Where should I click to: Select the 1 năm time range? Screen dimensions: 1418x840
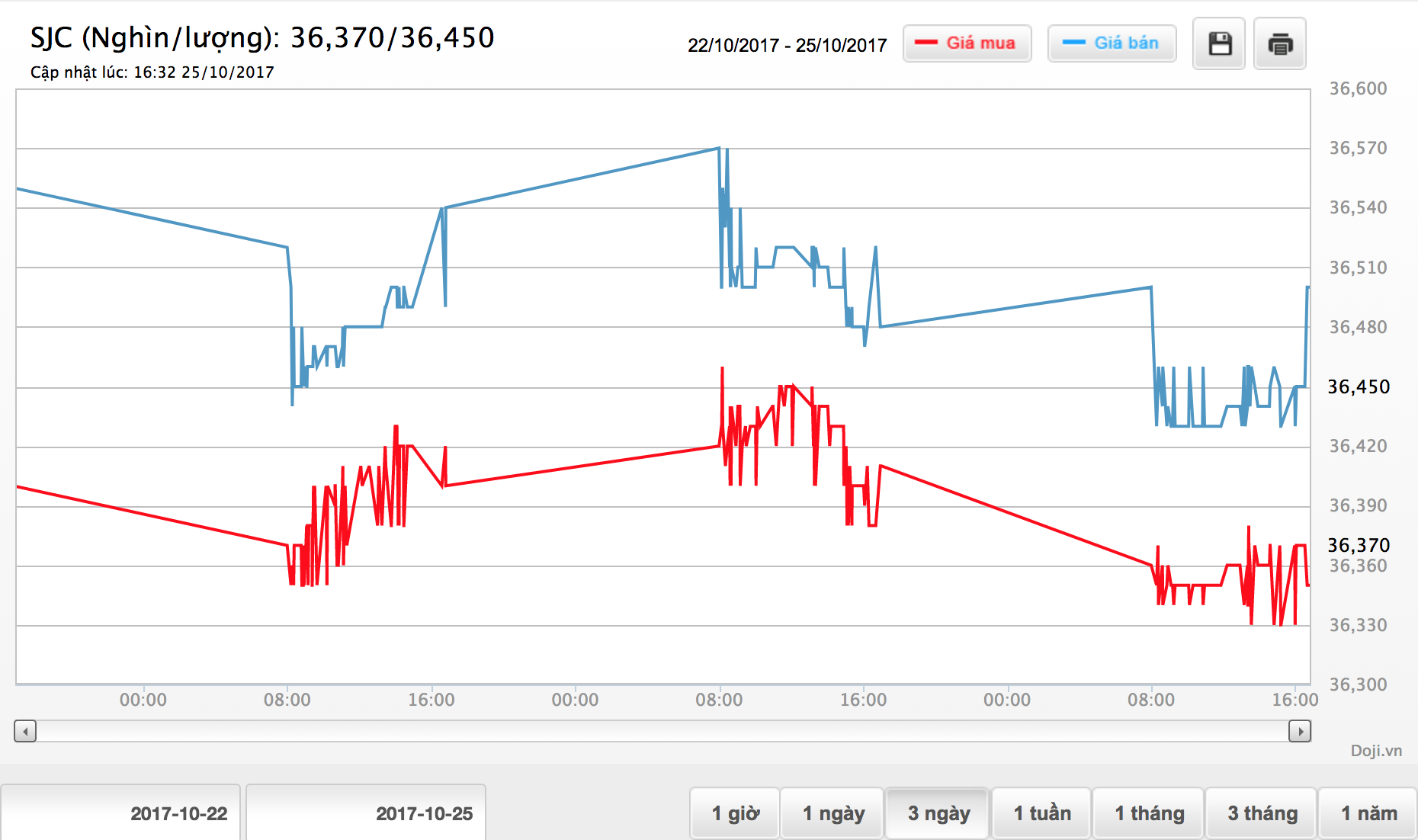(1368, 813)
